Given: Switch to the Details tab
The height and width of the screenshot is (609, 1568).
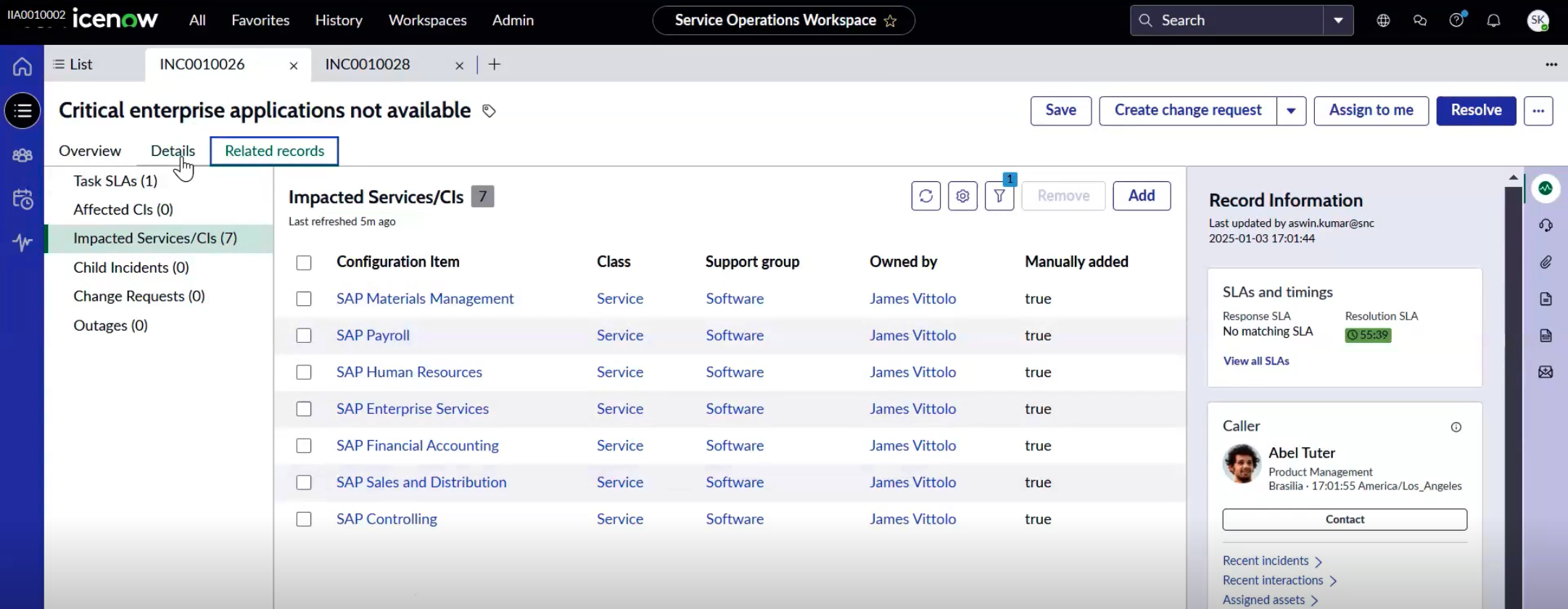Looking at the screenshot, I should (x=173, y=151).
